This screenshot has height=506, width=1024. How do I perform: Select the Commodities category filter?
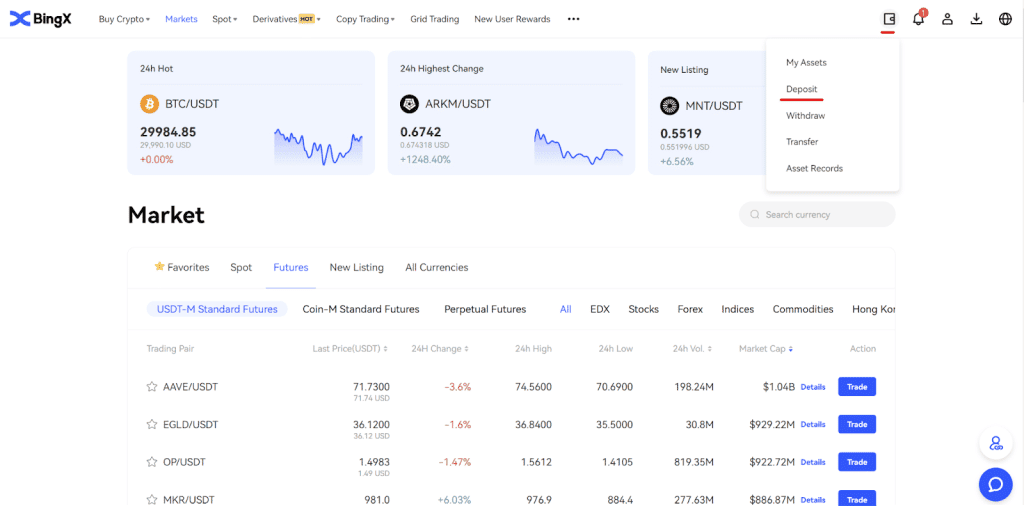[x=803, y=309]
